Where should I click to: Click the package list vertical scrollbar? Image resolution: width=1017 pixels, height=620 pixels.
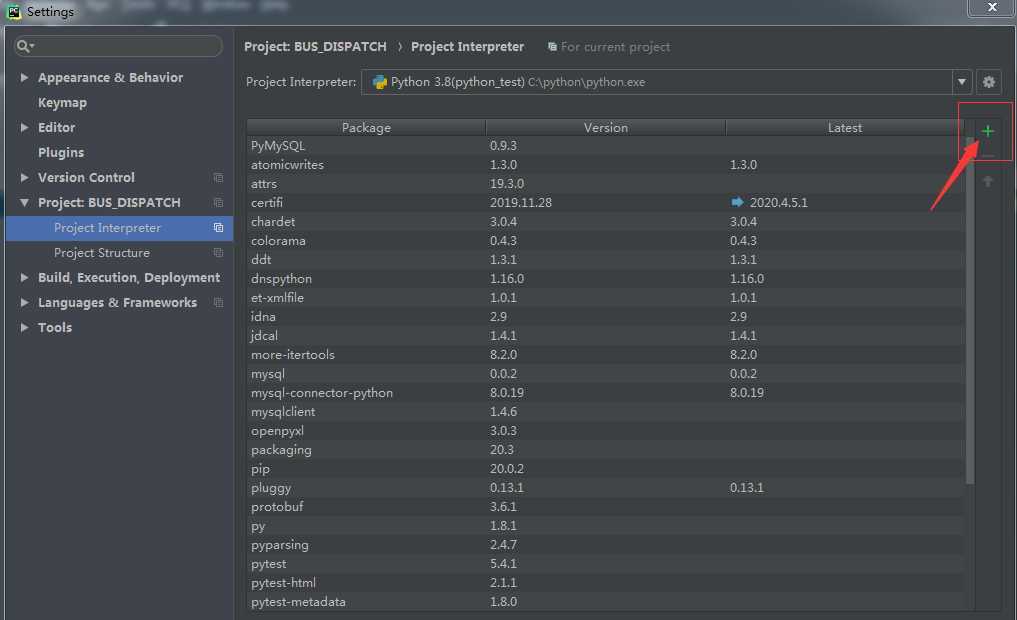coord(970,310)
